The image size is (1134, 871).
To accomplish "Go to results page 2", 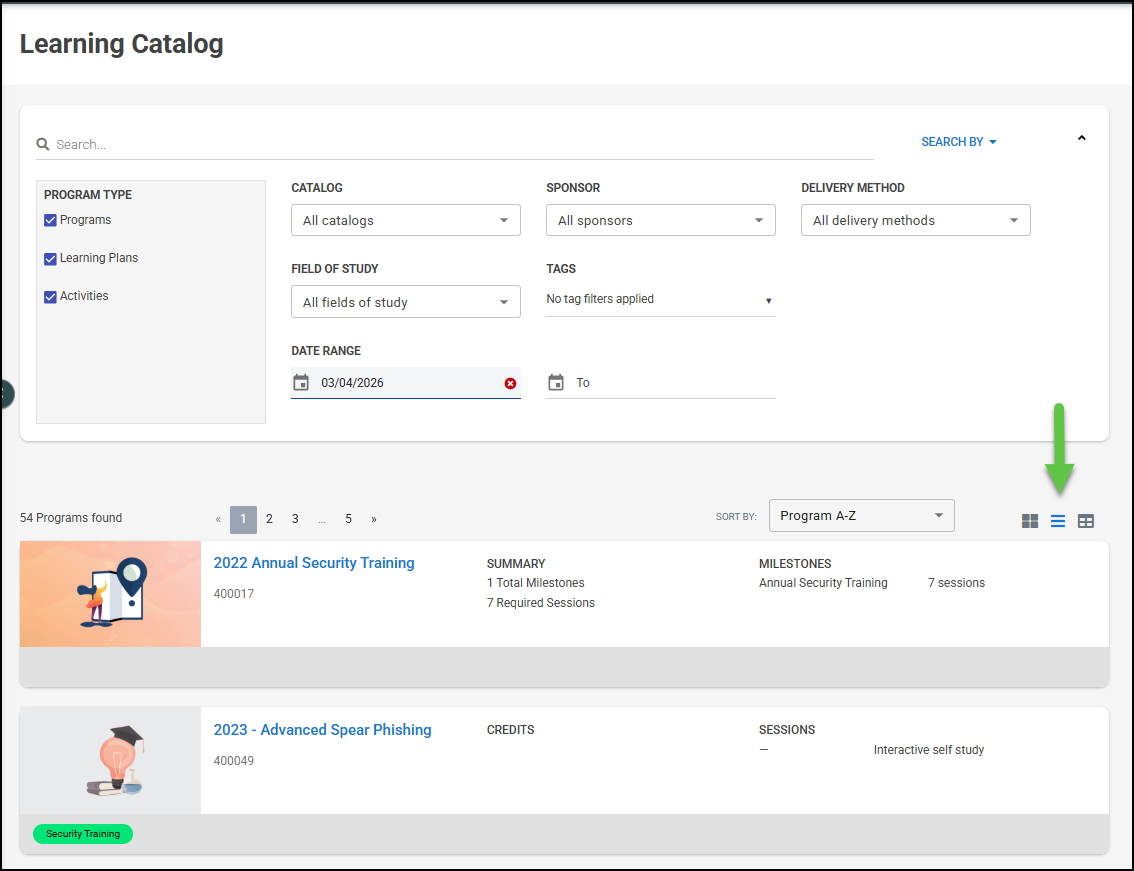I will coord(269,519).
